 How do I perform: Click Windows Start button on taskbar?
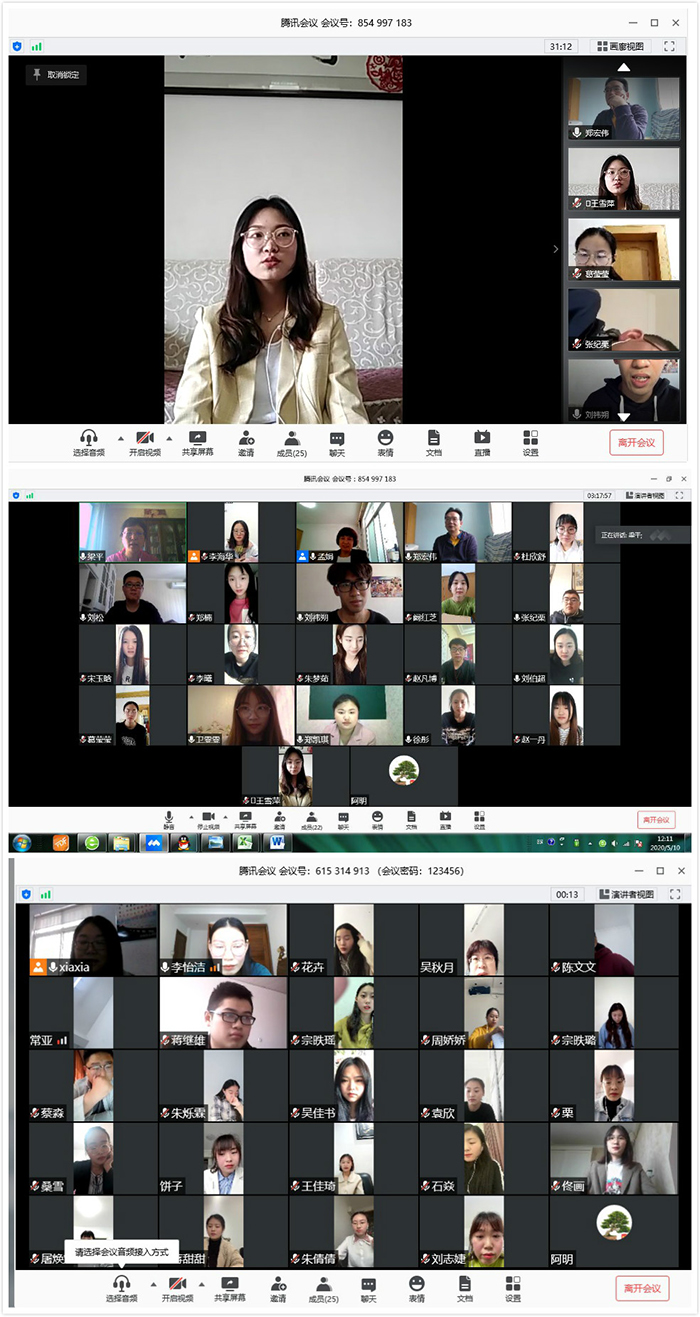pos(23,842)
